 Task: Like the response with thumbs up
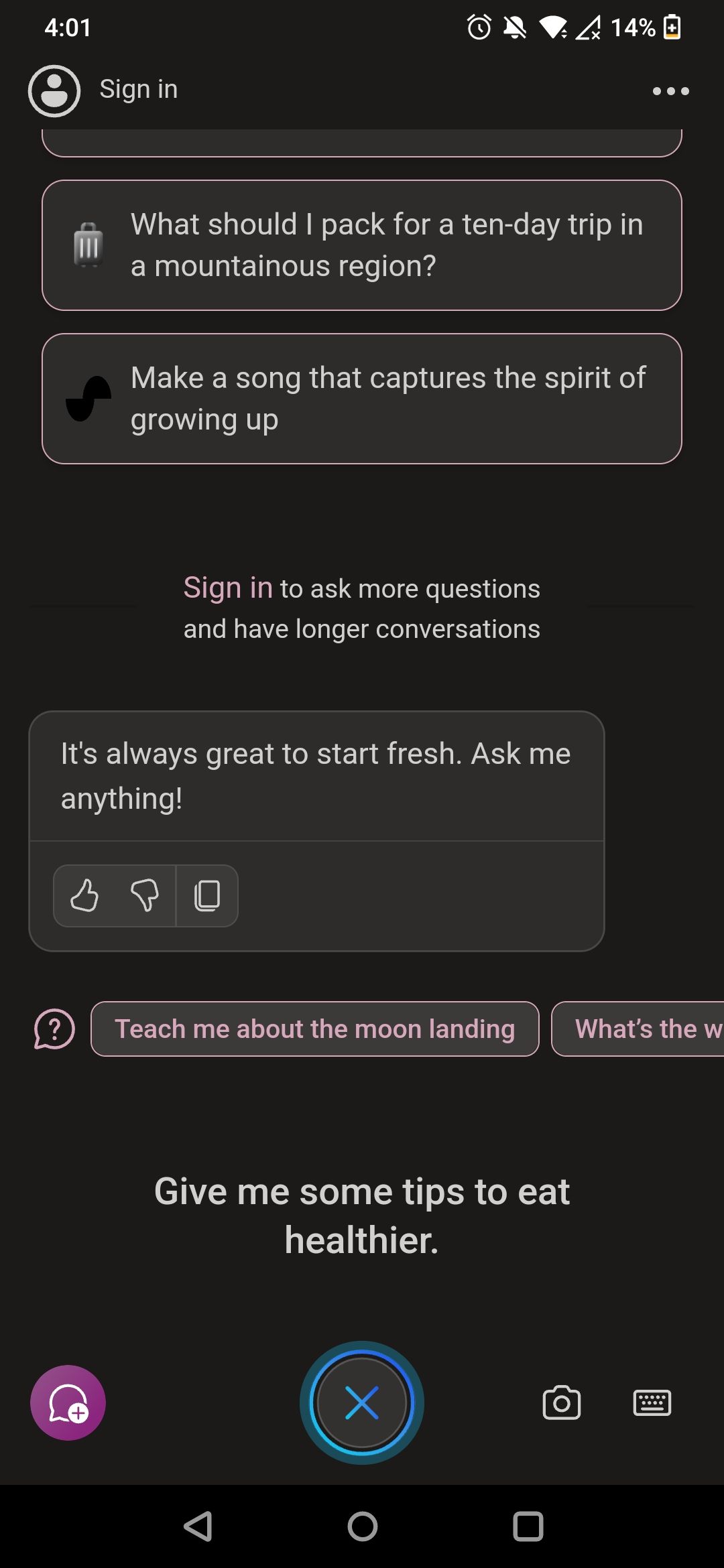coord(84,896)
